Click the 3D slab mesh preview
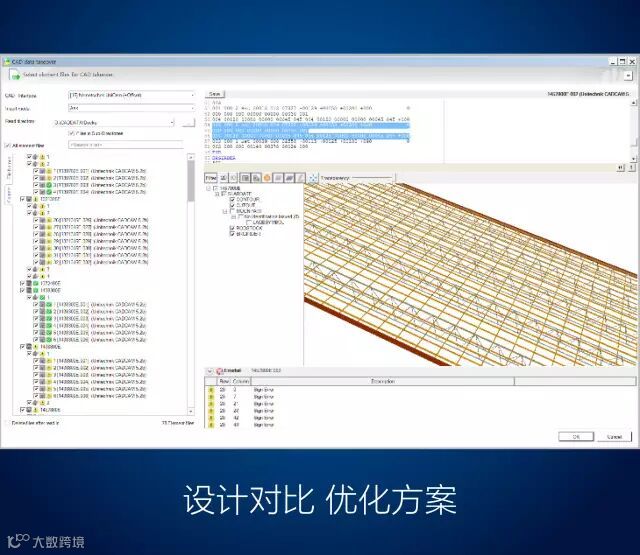 [470, 274]
